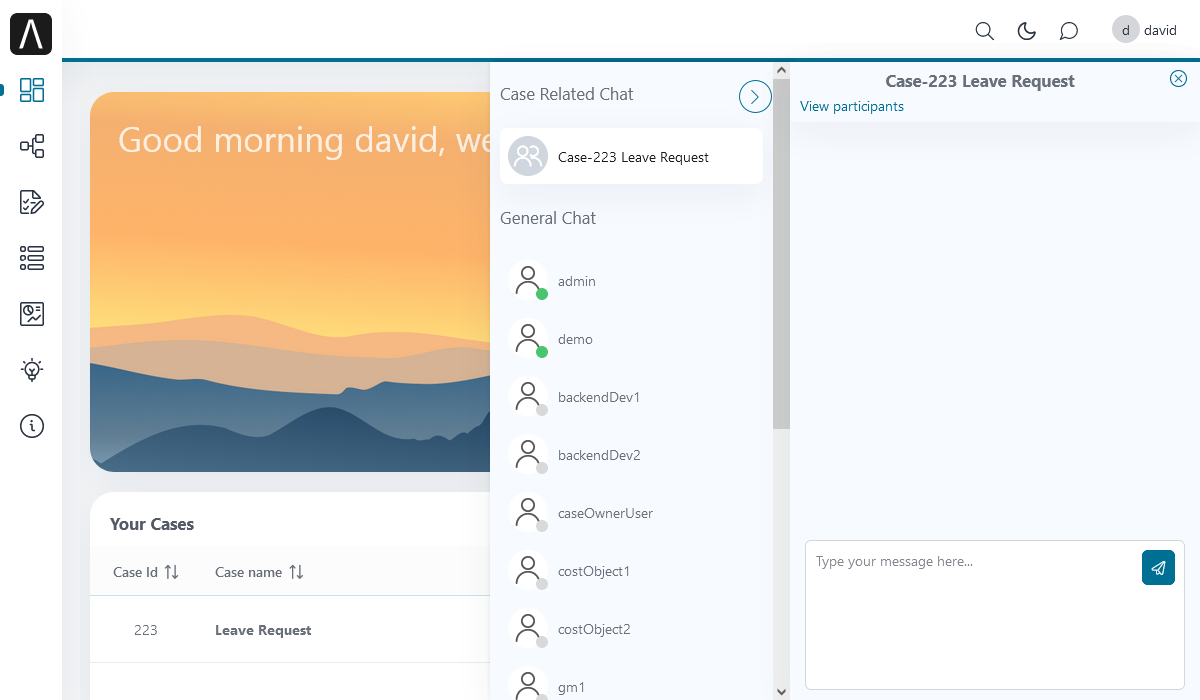This screenshot has height=700, width=1200.
Task: Open chat with demo
Action: pyautogui.click(x=631, y=339)
